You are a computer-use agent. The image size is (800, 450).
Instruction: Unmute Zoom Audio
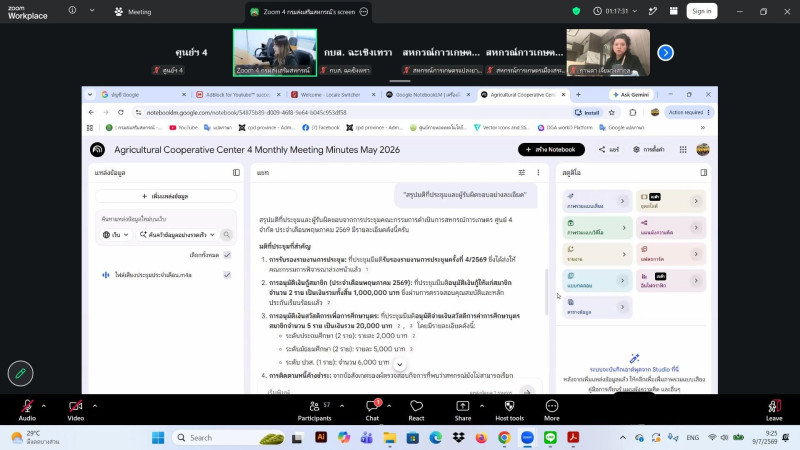coord(27,410)
